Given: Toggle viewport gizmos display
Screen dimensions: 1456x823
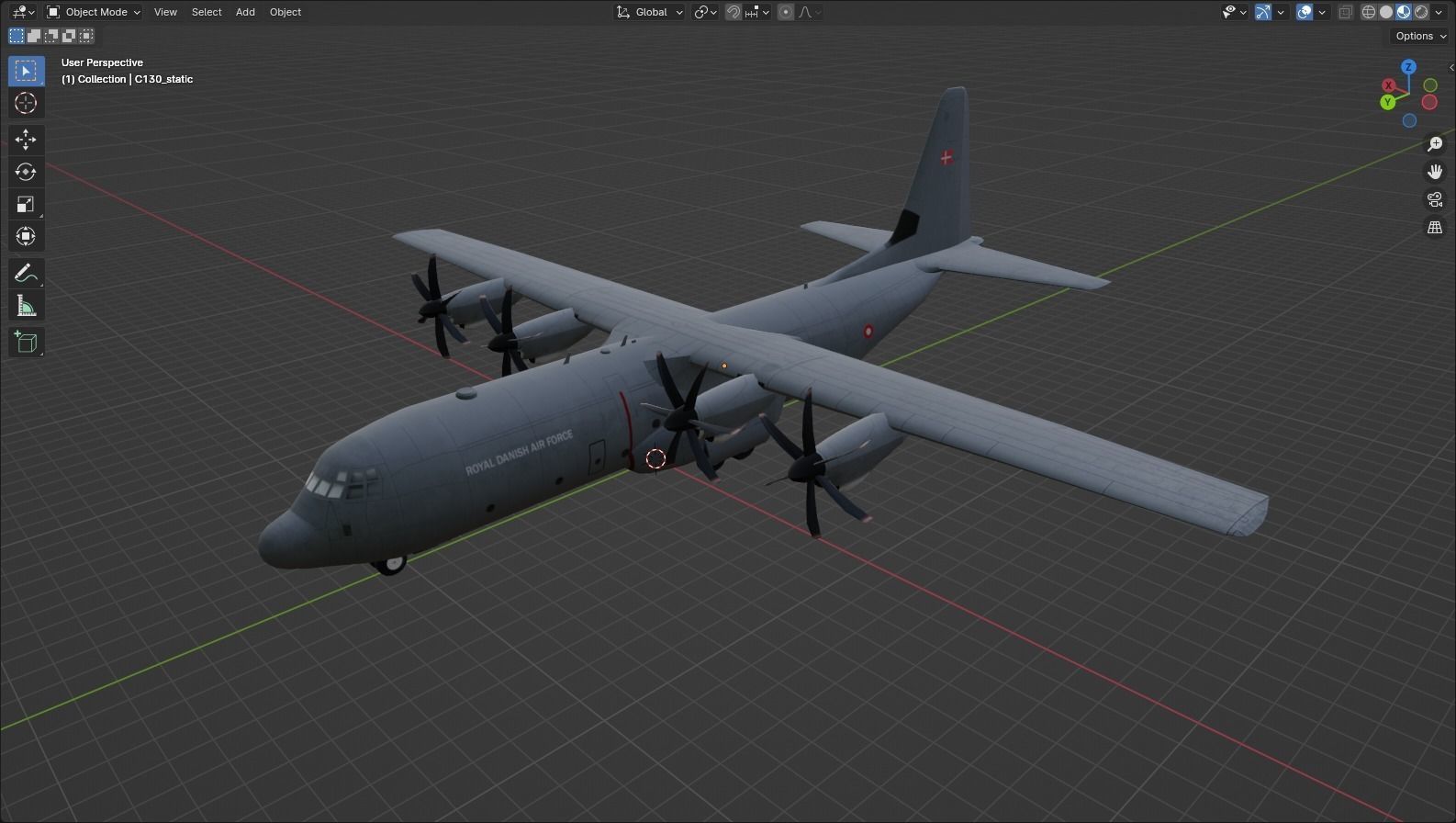Looking at the screenshot, I should (1263, 12).
